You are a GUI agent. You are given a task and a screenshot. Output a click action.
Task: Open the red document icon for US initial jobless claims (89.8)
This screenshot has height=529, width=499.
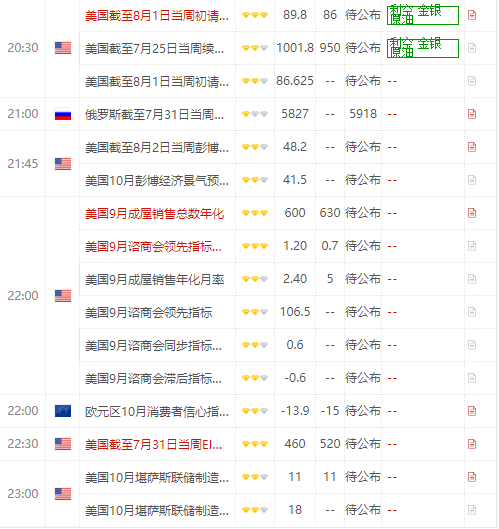point(472,15)
